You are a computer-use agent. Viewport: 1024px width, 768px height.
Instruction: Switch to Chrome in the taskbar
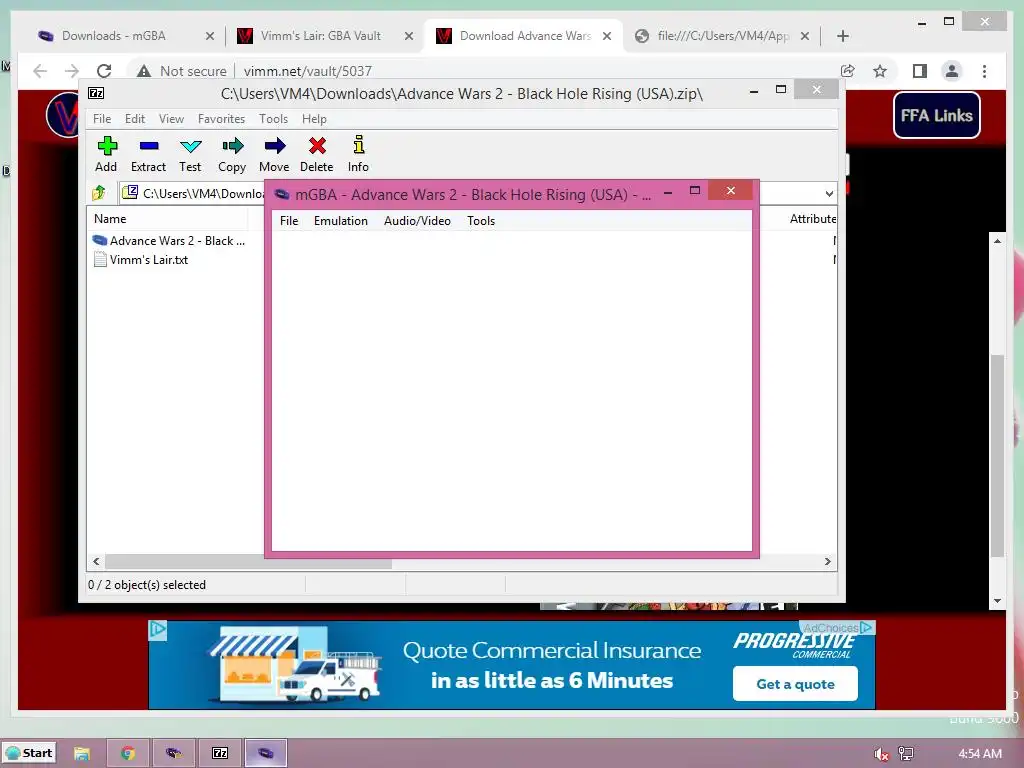pos(127,753)
